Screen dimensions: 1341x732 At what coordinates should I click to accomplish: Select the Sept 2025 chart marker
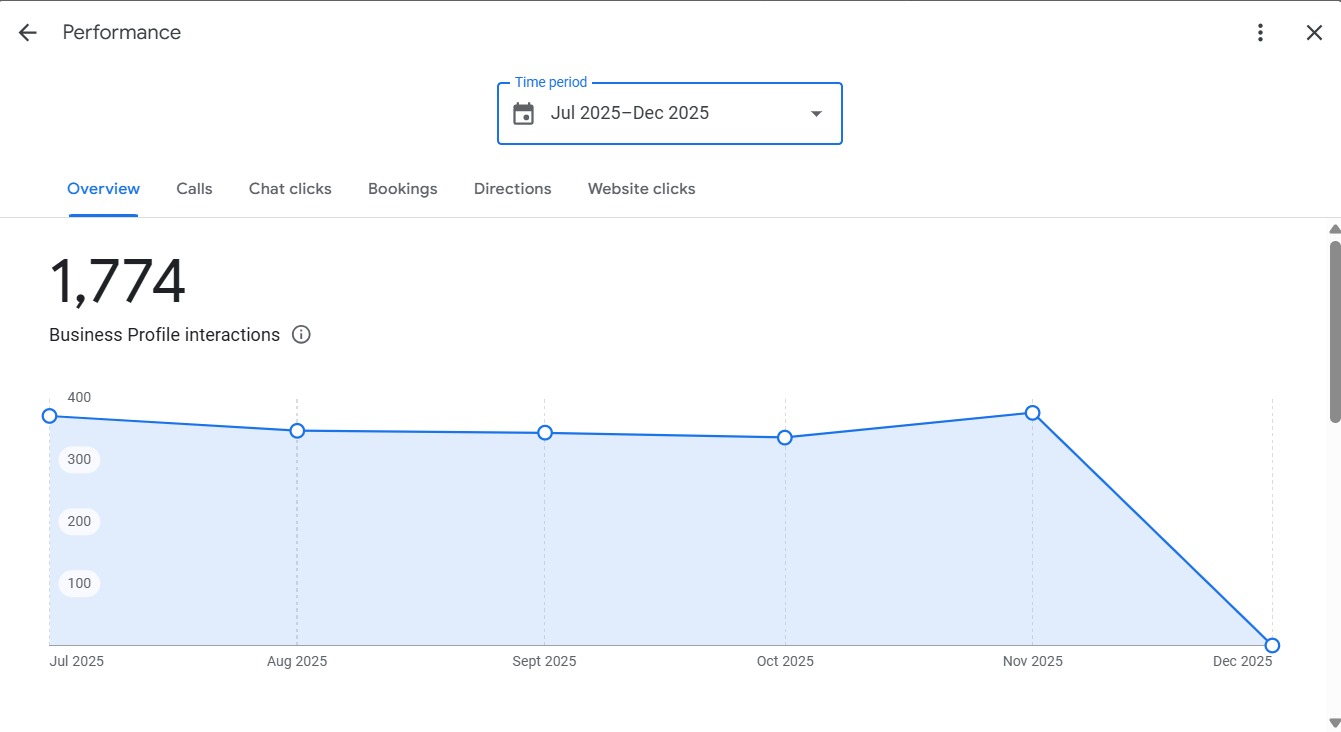(545, 433)
